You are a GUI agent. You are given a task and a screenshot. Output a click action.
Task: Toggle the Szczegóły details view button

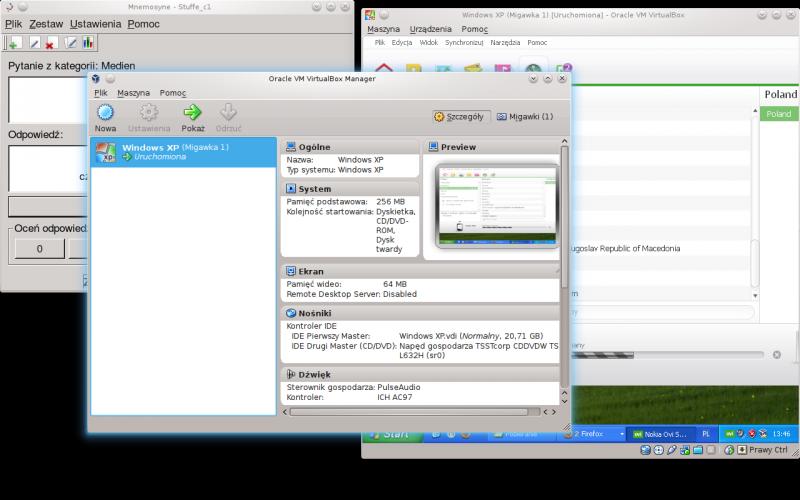click(461, 116)
